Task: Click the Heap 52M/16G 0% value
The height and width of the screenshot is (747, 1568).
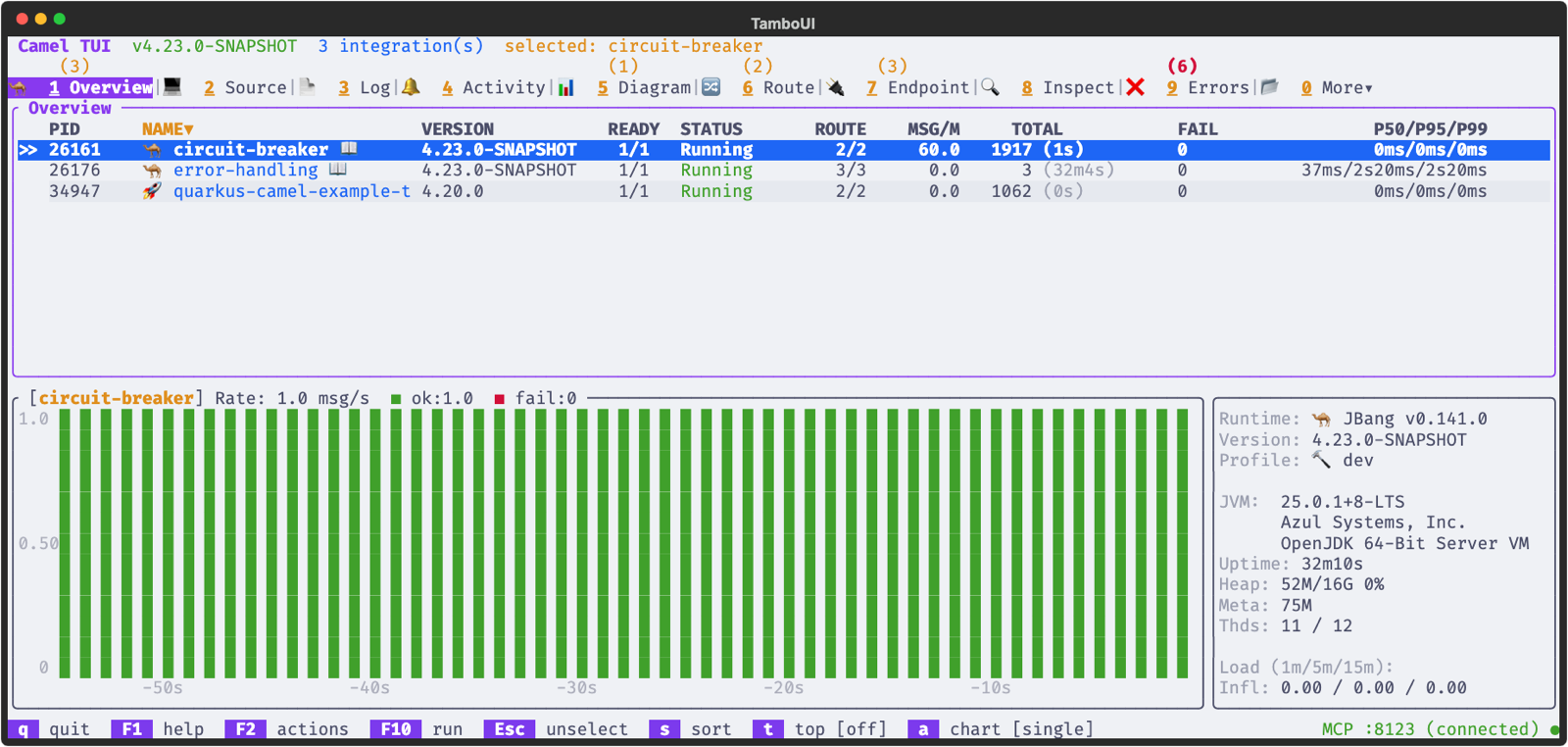Action: coord(1333,585)
